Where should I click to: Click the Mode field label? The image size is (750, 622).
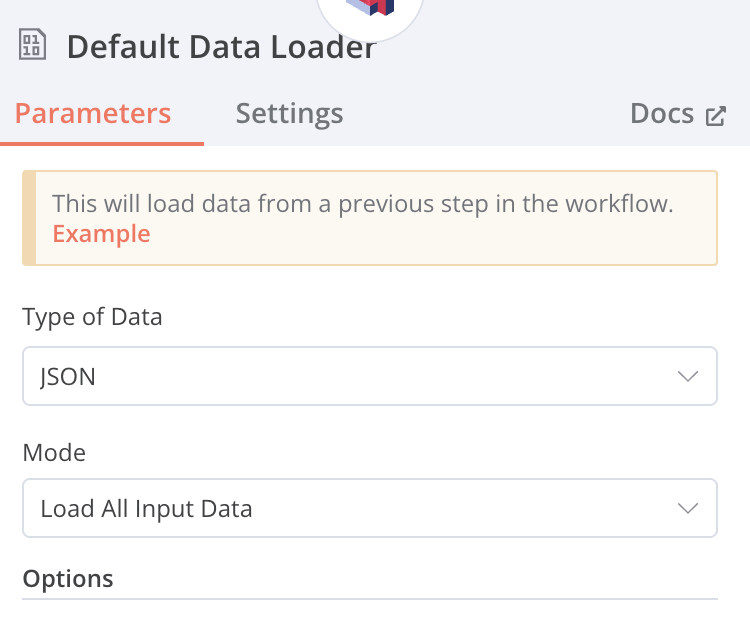54,452
